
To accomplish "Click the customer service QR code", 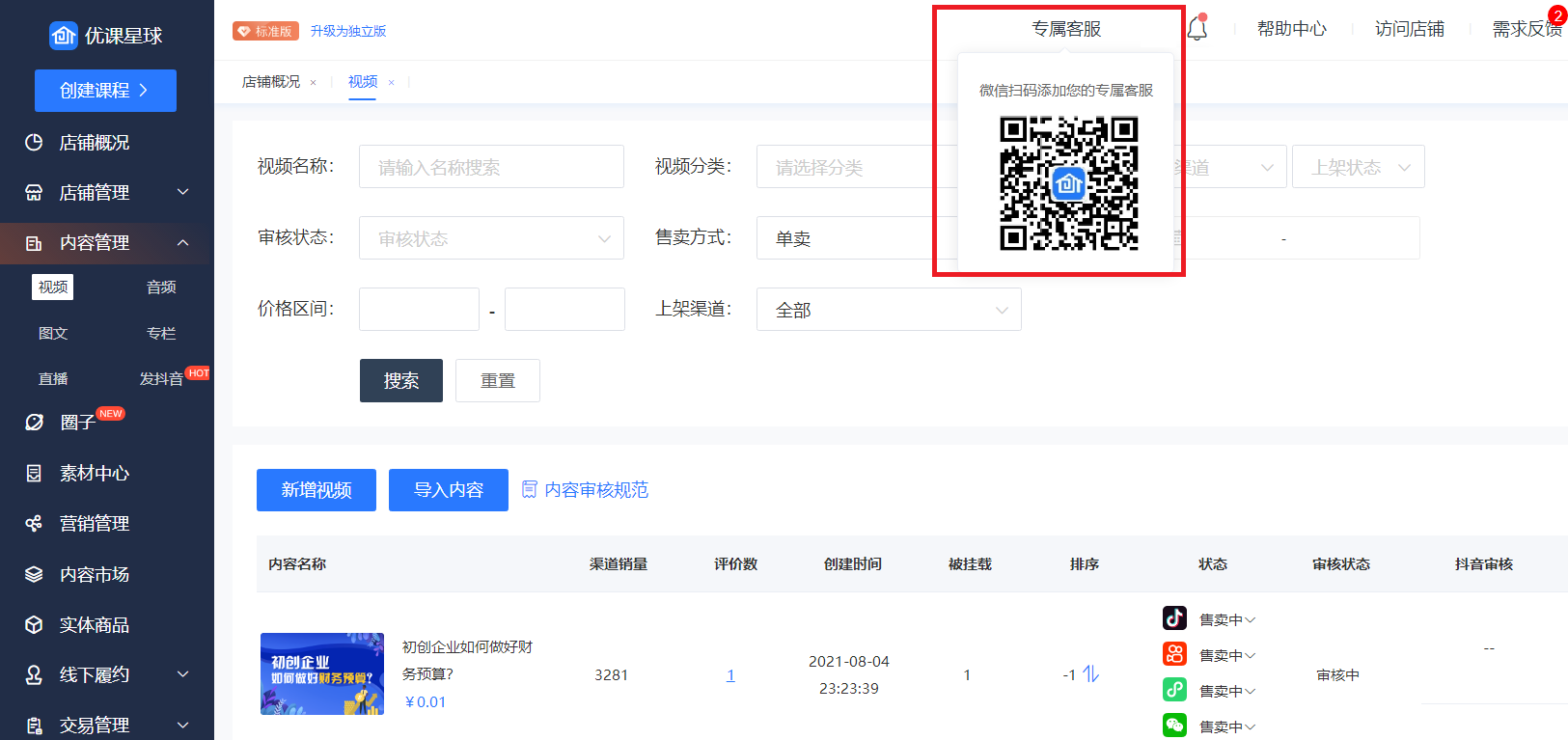I will (1068, 183).
